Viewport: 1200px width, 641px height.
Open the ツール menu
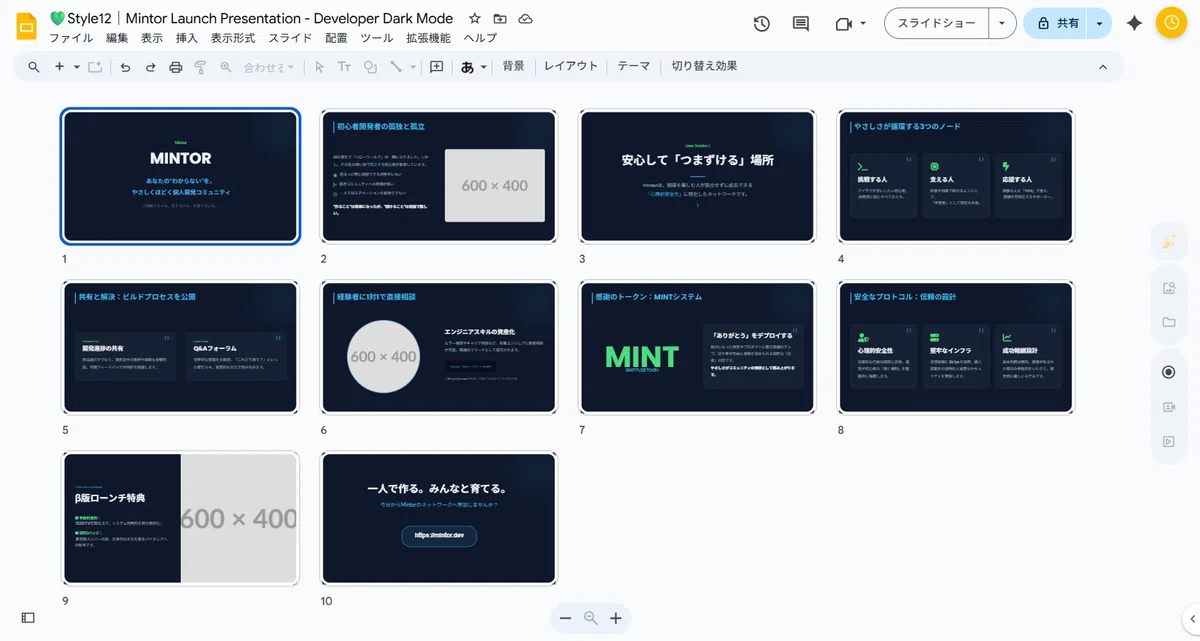(x=377, y=38)
